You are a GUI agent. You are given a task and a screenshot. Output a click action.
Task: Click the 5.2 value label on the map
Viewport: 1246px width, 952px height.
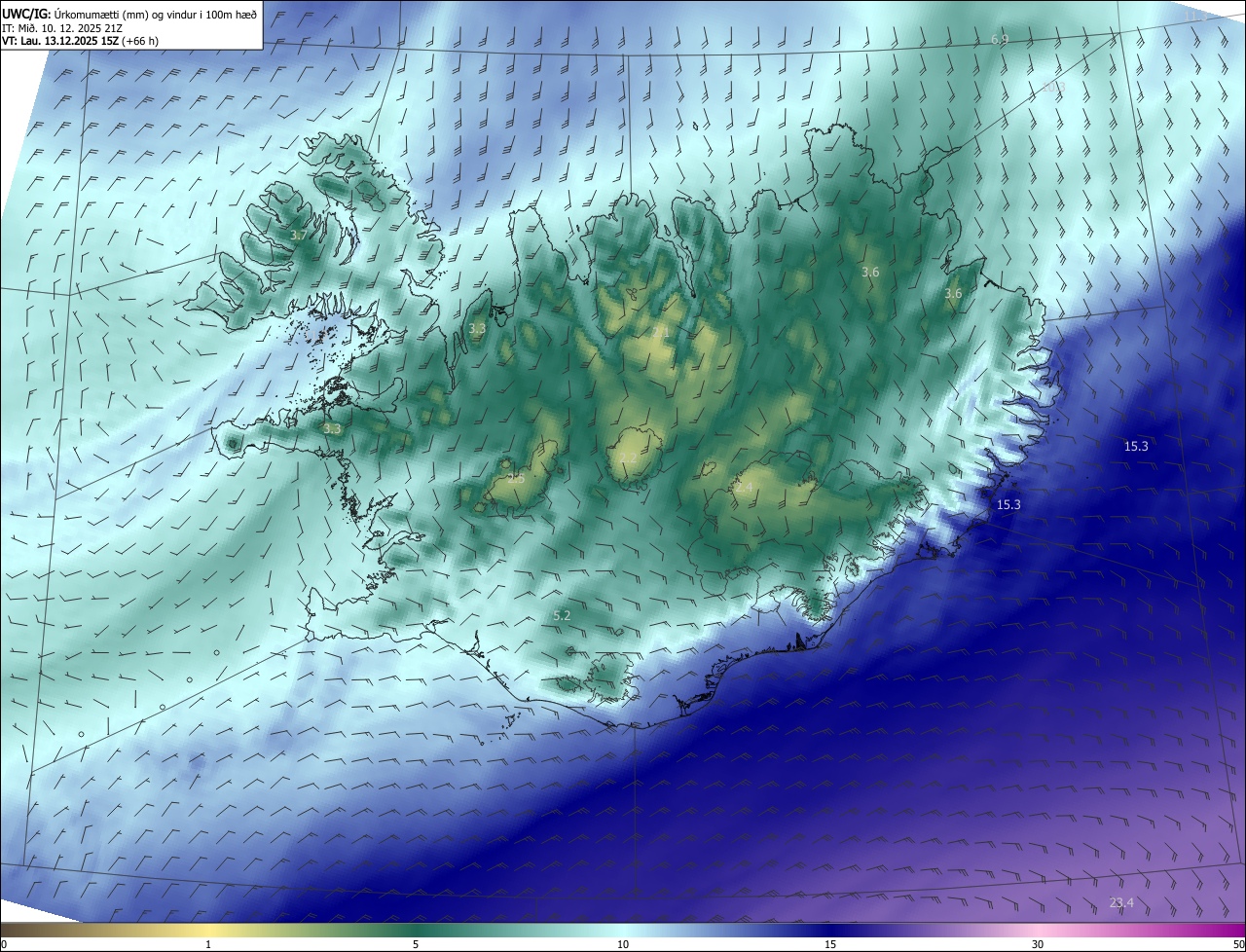click(x=562, y=615)
